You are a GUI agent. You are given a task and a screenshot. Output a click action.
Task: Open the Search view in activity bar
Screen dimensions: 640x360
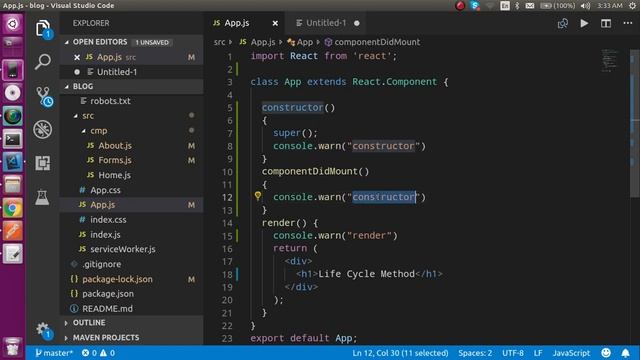click(43, 62)
